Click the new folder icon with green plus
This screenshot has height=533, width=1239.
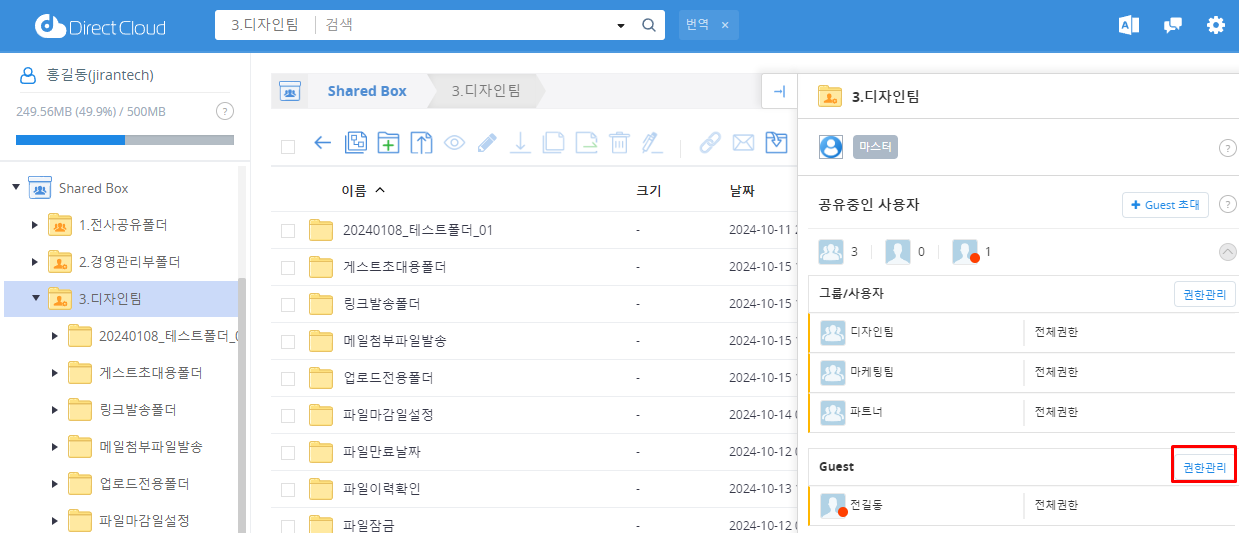pos(388,143)
